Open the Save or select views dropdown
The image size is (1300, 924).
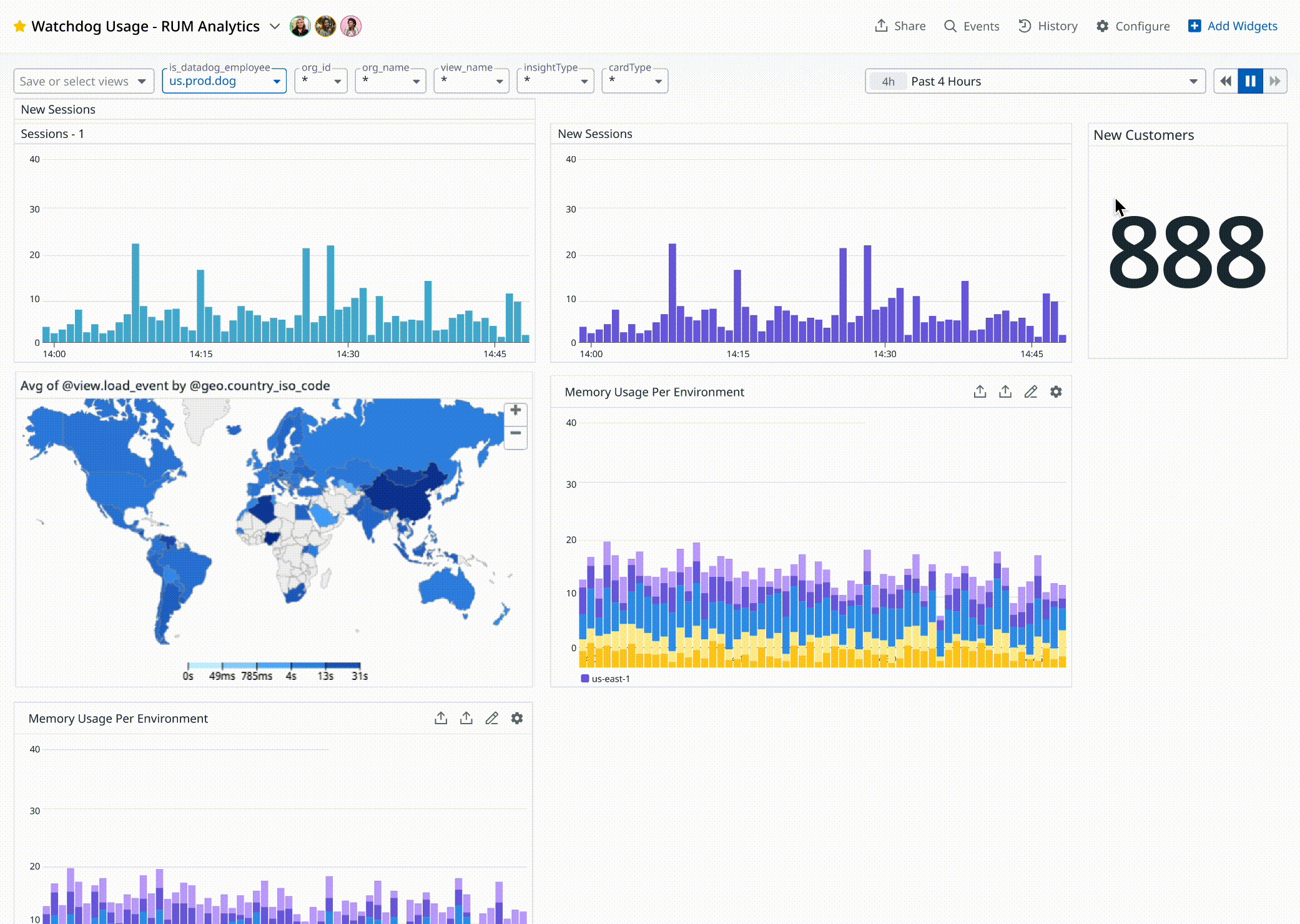pyautogui.click(x=83, y=81)
